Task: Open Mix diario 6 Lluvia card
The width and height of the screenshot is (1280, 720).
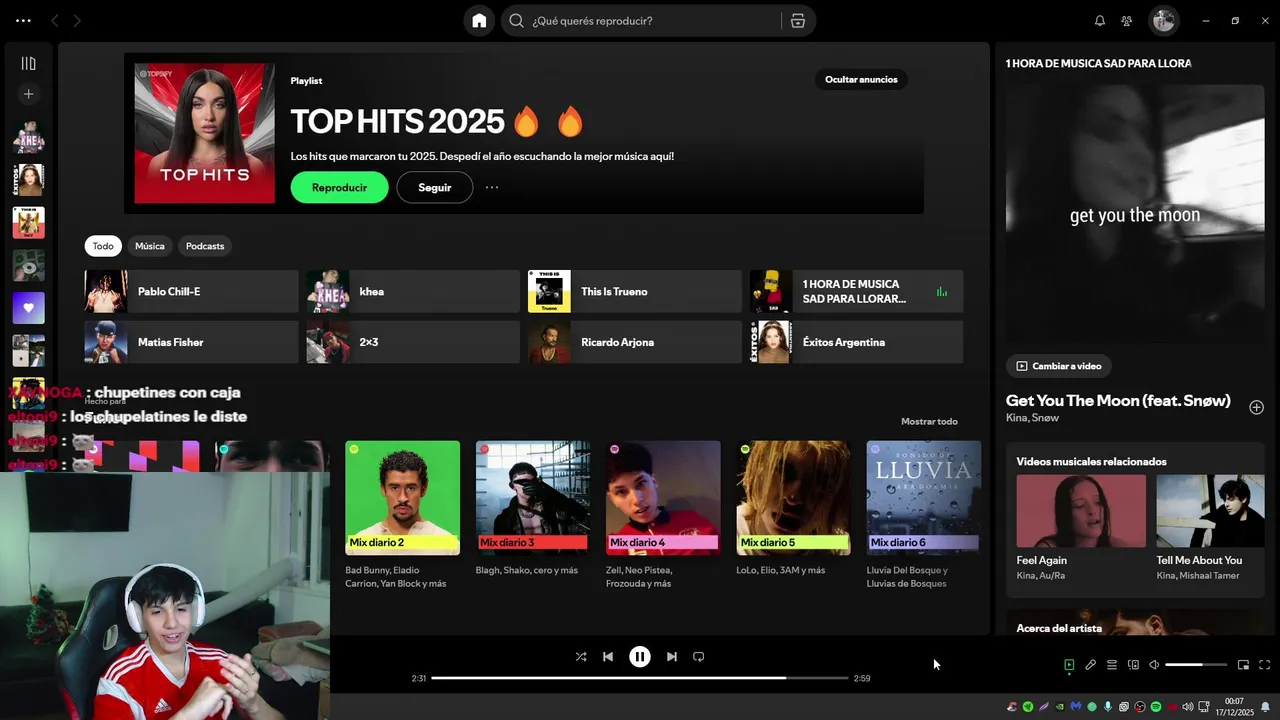Action: coord(924,515)
